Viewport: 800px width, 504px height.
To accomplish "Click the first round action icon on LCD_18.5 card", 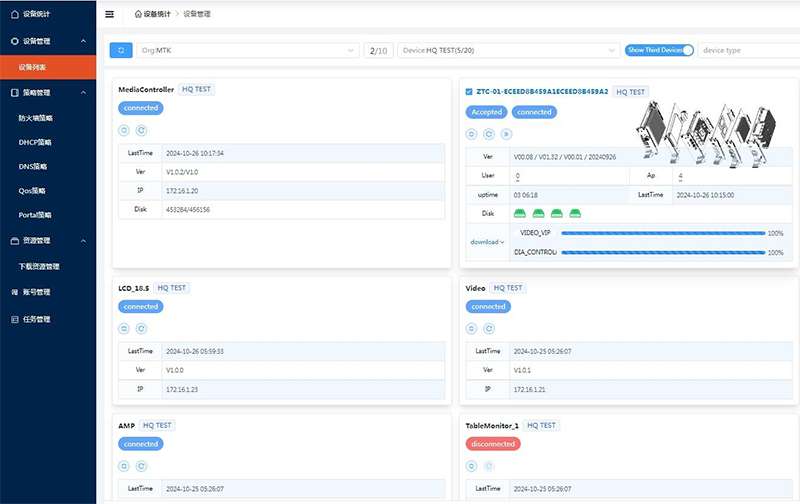I will [124, 329].
